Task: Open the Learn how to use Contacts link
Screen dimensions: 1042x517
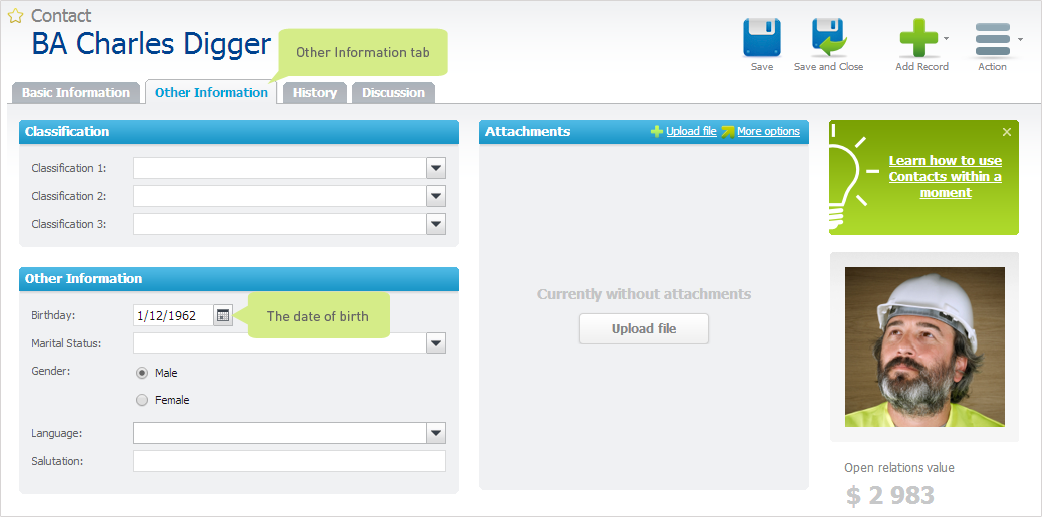Action: (945, 177)
